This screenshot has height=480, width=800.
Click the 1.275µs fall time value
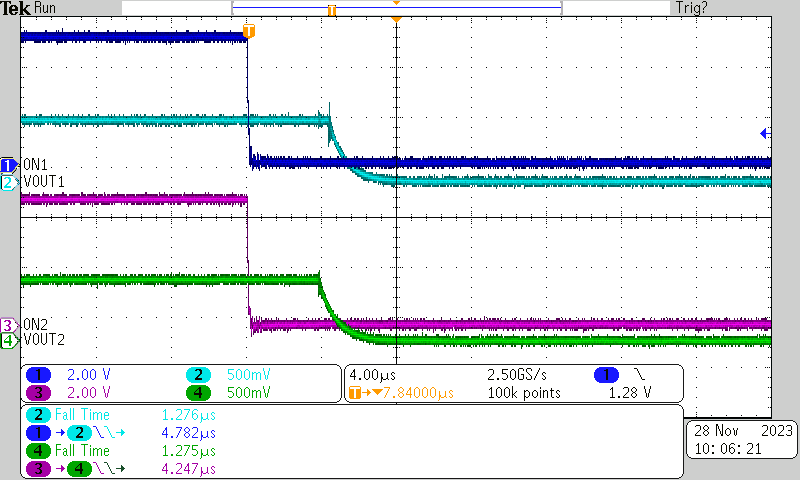click(x=189, y=451)
